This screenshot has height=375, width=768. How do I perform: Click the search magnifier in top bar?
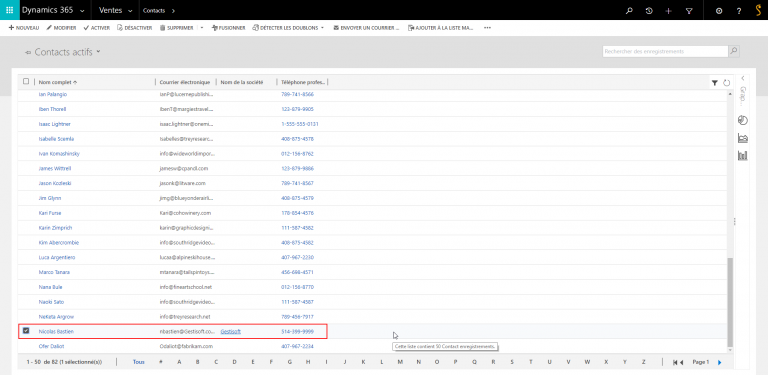coord(629,10)
